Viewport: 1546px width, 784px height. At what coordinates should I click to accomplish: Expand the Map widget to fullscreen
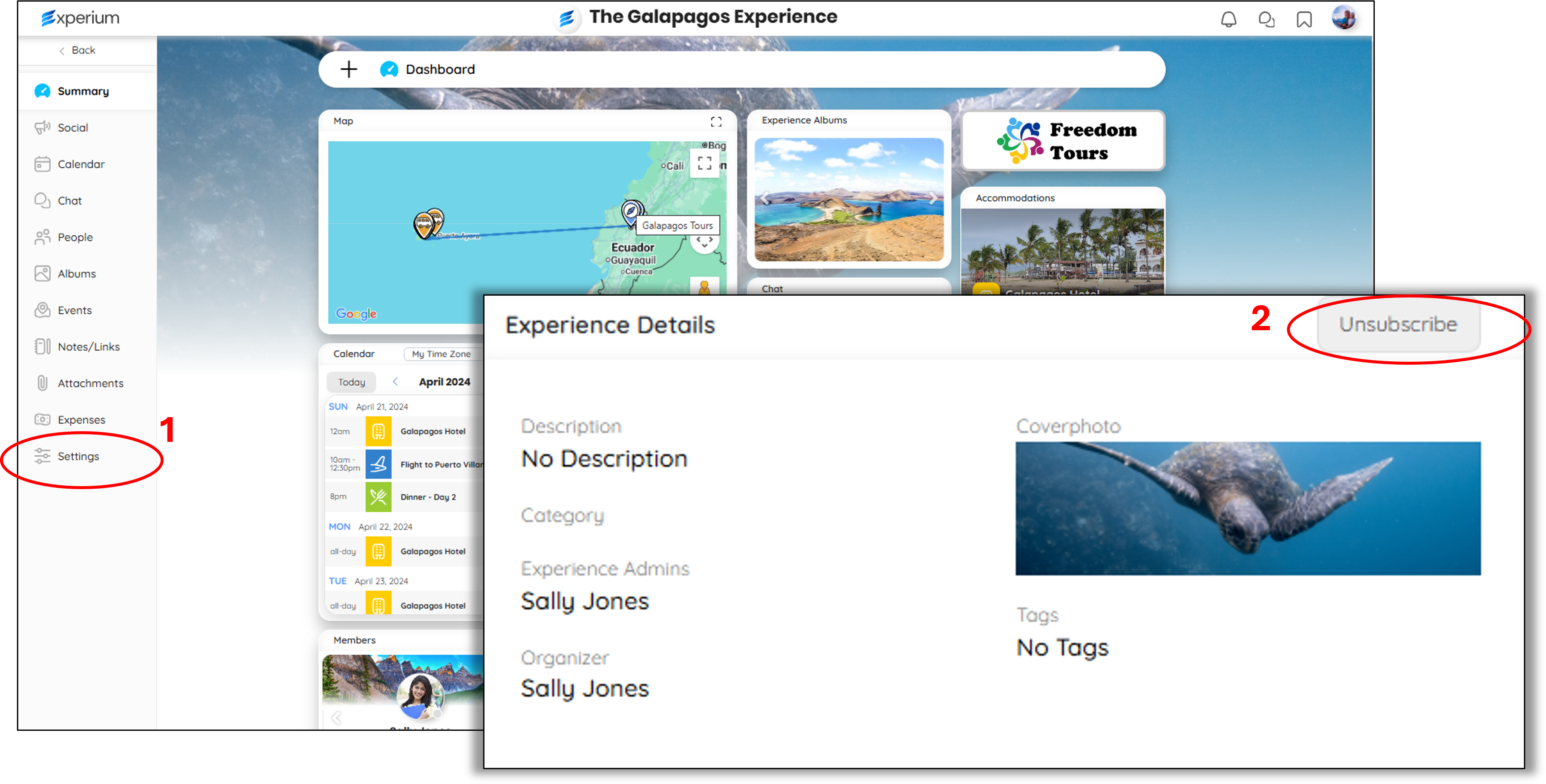point(715,122)
